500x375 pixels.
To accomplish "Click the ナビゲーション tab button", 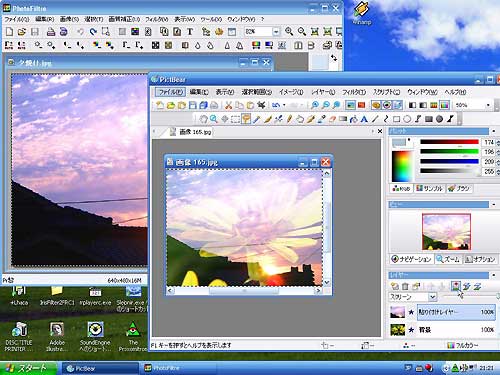I will (x=411, y=259).
